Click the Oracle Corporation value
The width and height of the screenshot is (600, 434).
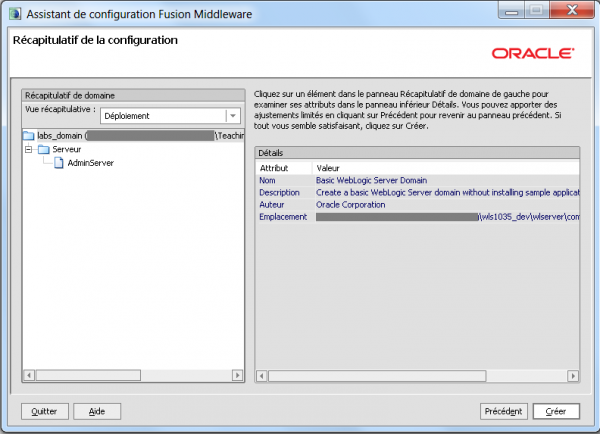[x=351, y=205]
